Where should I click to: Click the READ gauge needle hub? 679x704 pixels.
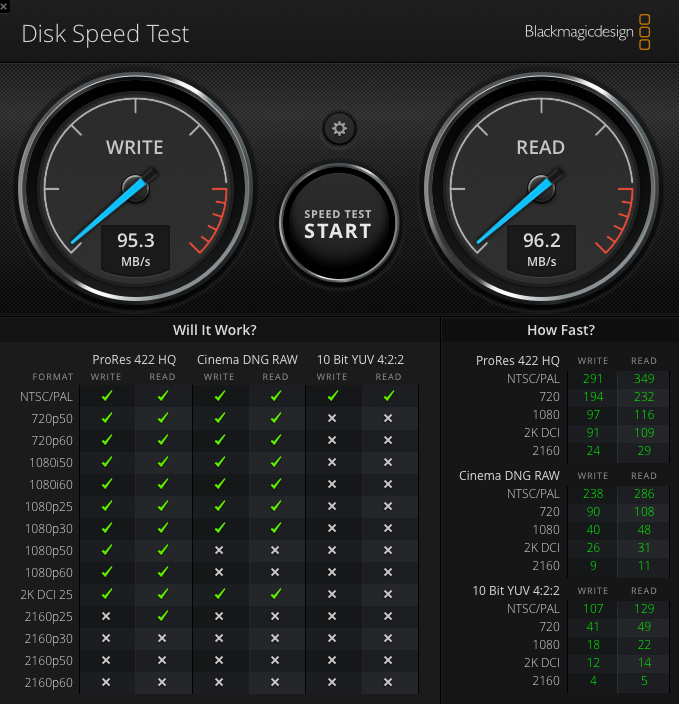(540, 187)
